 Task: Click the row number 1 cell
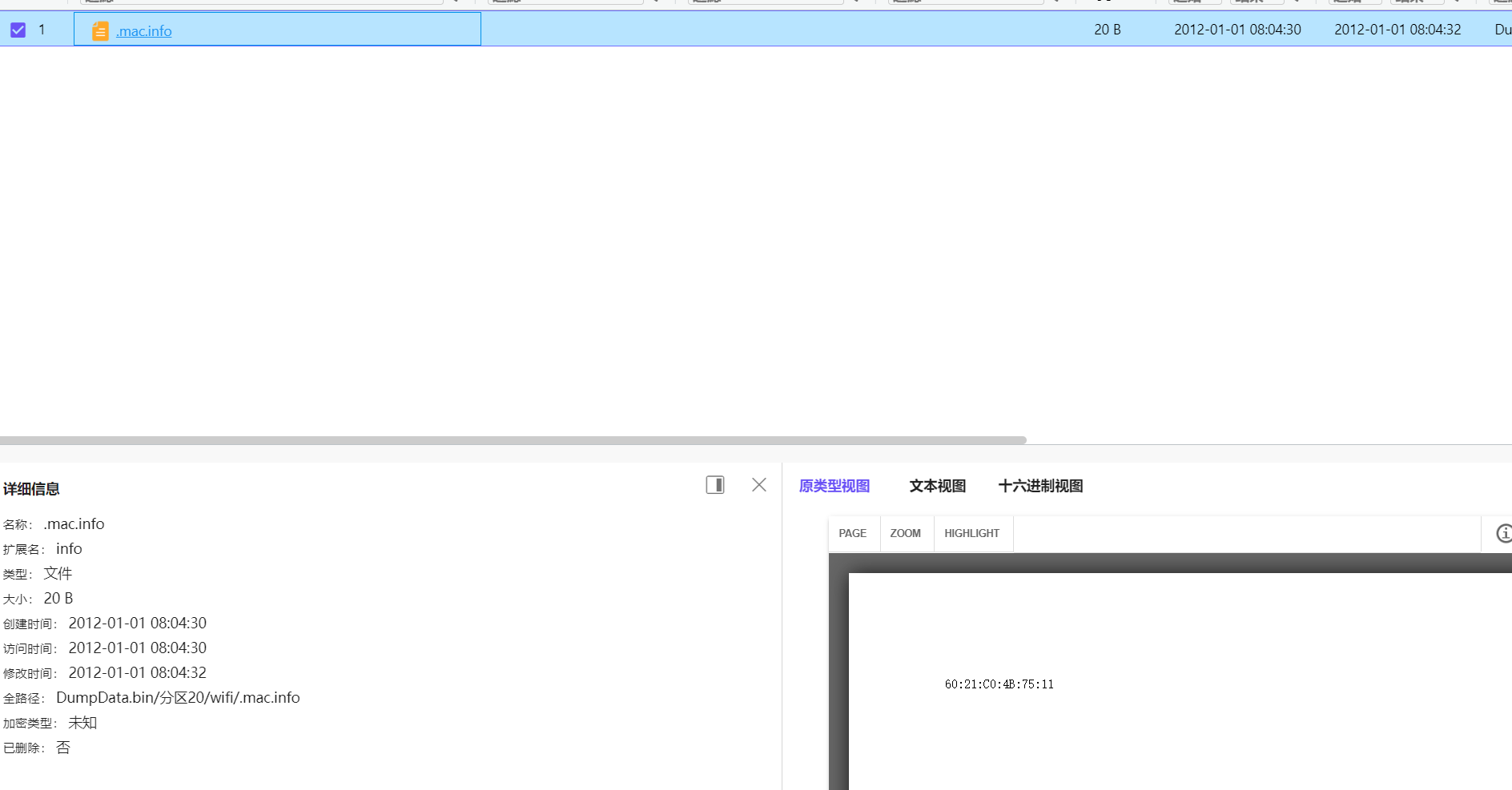(x=42, y=30)
